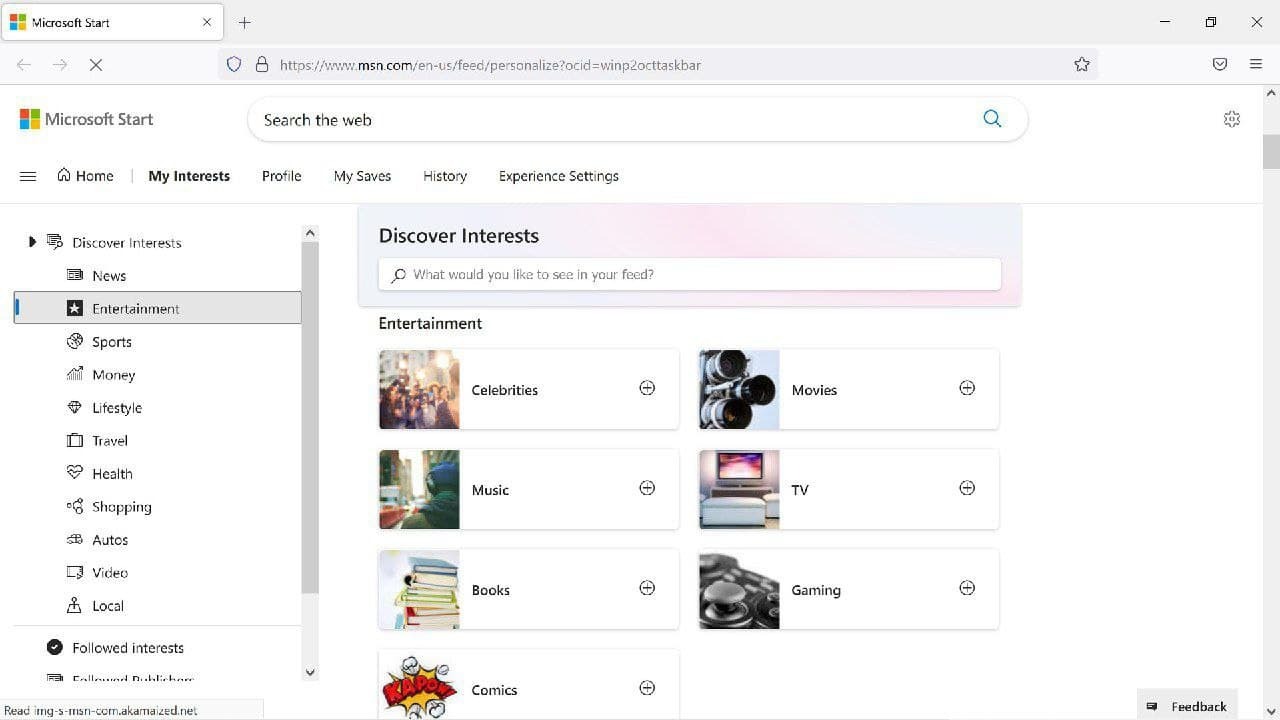Follow the Comics interest plus icon

coord(647,688)
